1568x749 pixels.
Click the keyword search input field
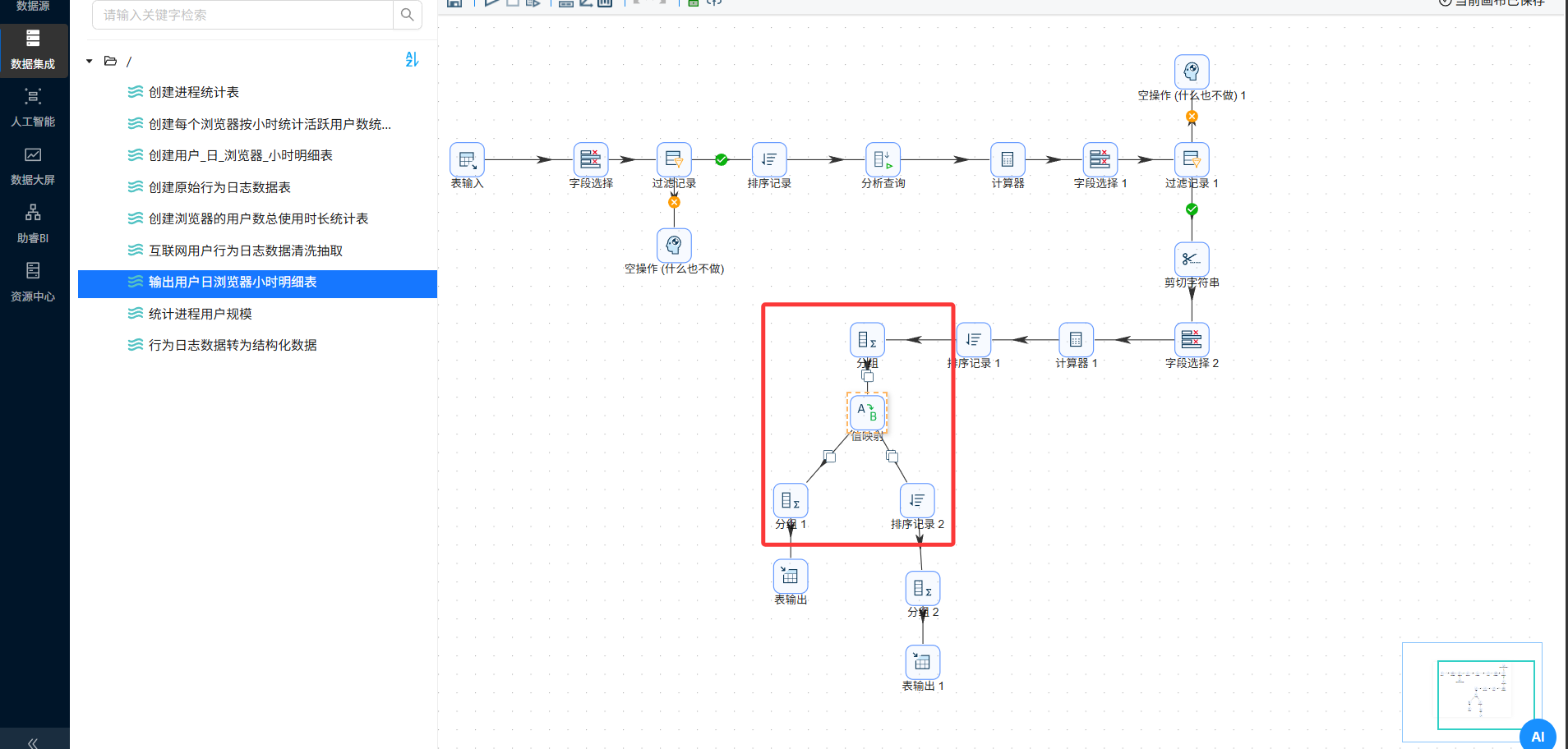coord(242,15)
